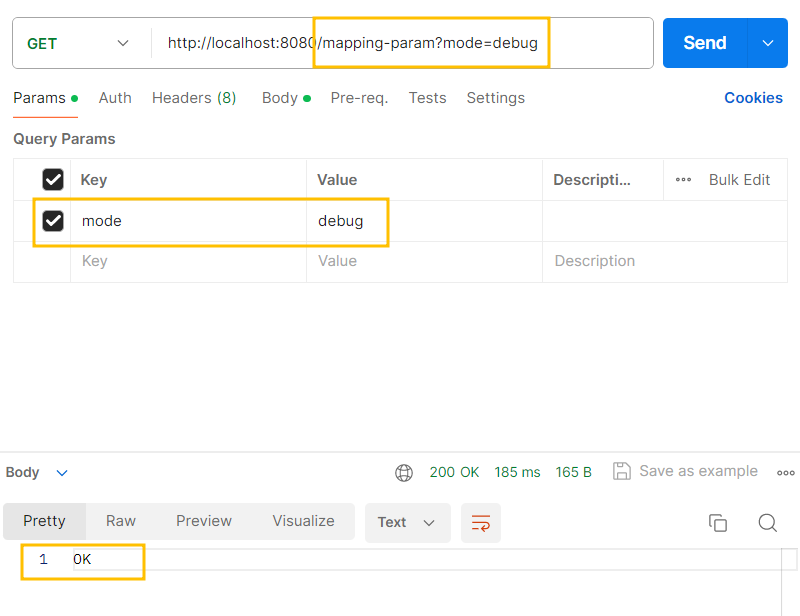Select the Visualize response view
The height and width of the screenshot is (616, 800).
point(303,521)
